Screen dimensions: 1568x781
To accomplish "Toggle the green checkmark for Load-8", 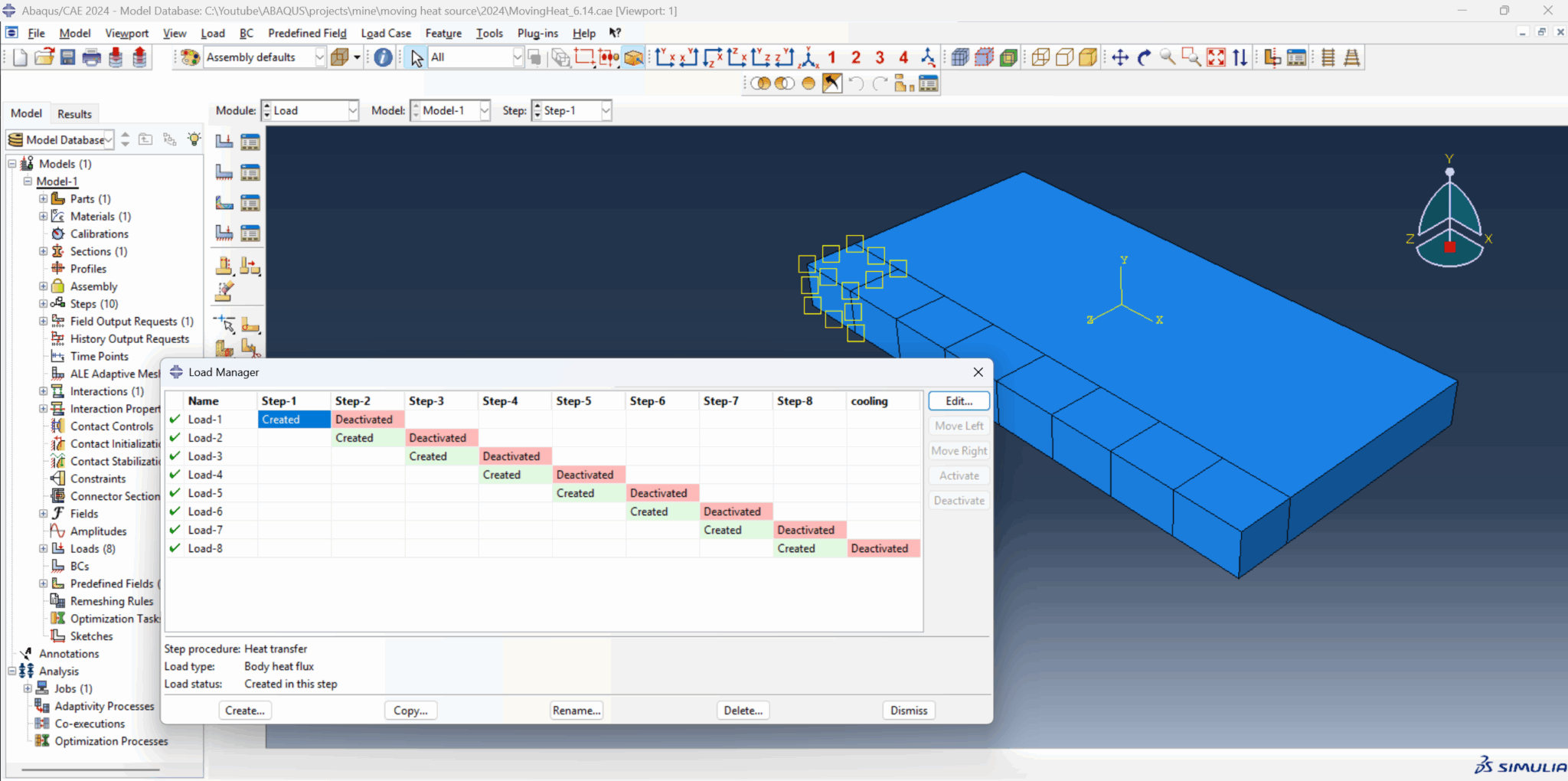I will click(175, 548).
